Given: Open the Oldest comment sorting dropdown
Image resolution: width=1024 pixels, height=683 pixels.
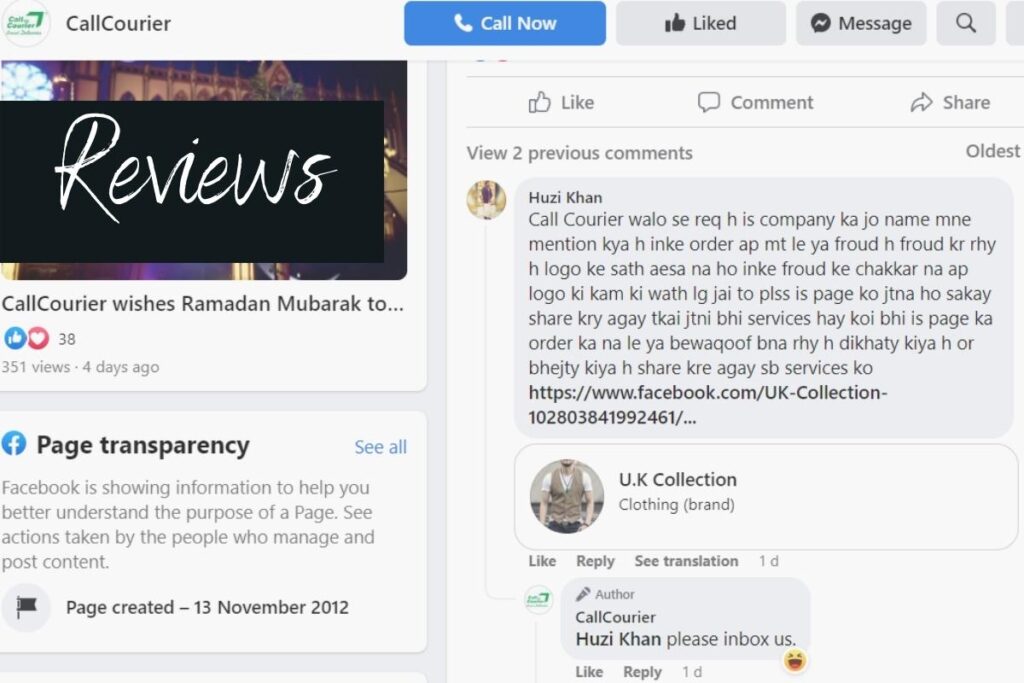Looking at the screenshot, I should pyautogui.click(x=993, y=151).
